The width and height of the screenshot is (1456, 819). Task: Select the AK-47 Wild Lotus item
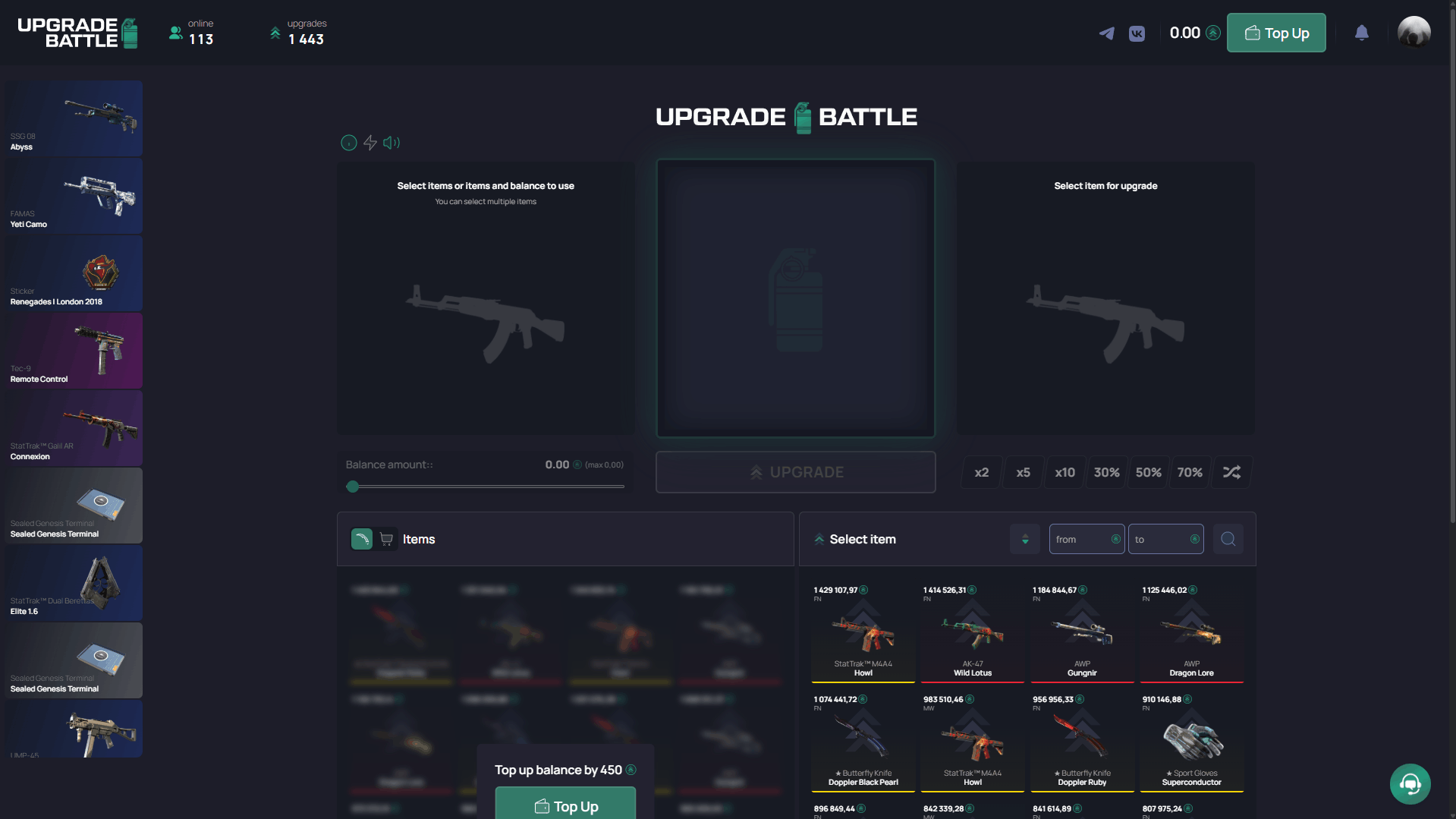973,633
